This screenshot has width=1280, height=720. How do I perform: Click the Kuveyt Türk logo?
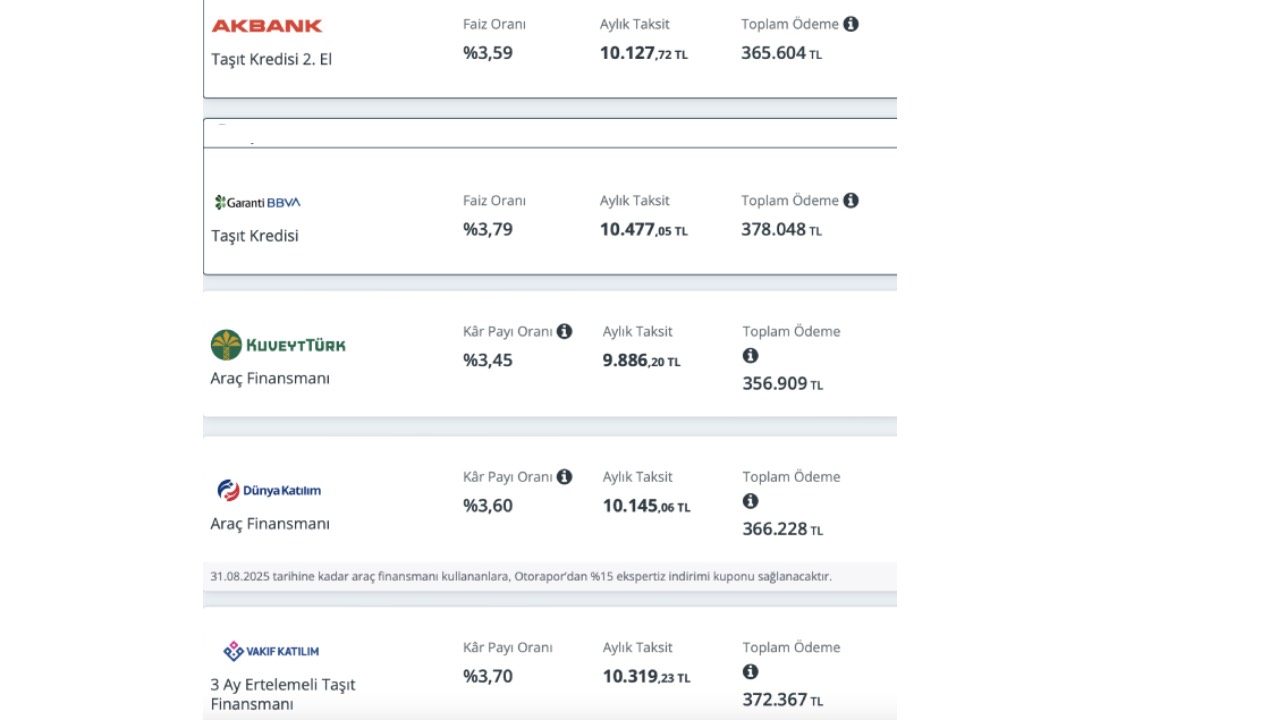point(278,345)
